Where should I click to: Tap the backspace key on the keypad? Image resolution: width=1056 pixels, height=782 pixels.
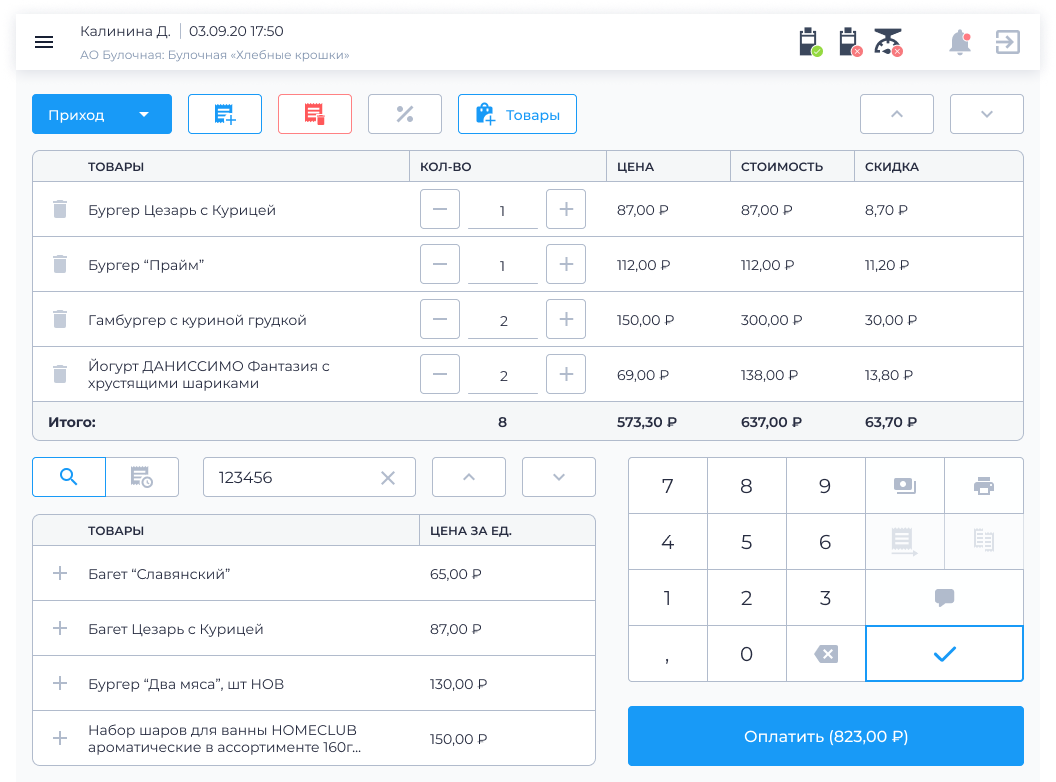[x=826, y=653]
